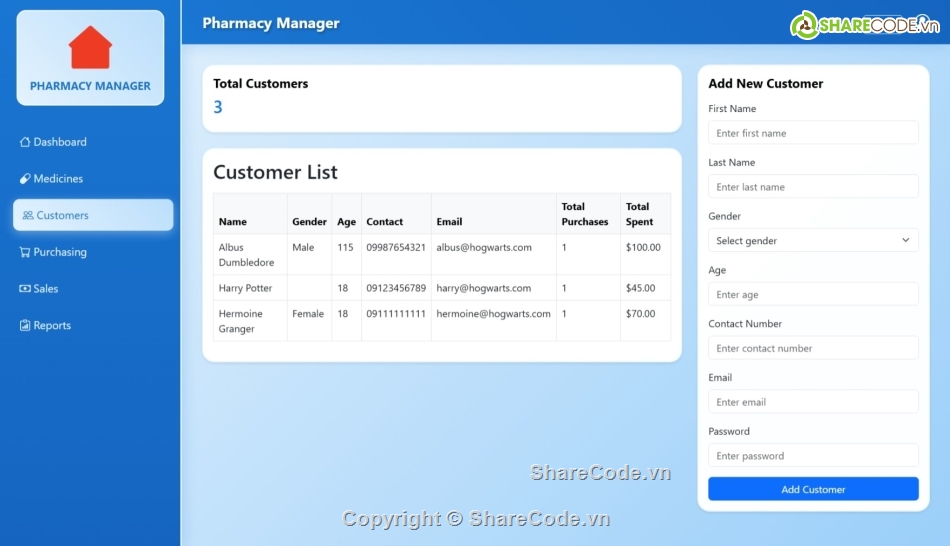Screen dimensions: 950x546
Task: Focus the Email input field
Action: (x=813, y=402)
